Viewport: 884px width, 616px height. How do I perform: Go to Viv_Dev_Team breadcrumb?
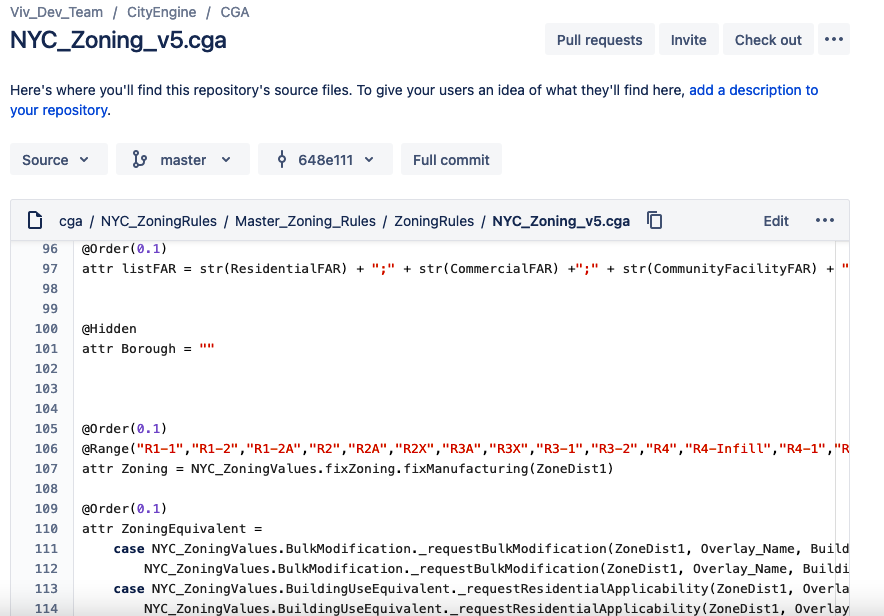coord(56,12)
